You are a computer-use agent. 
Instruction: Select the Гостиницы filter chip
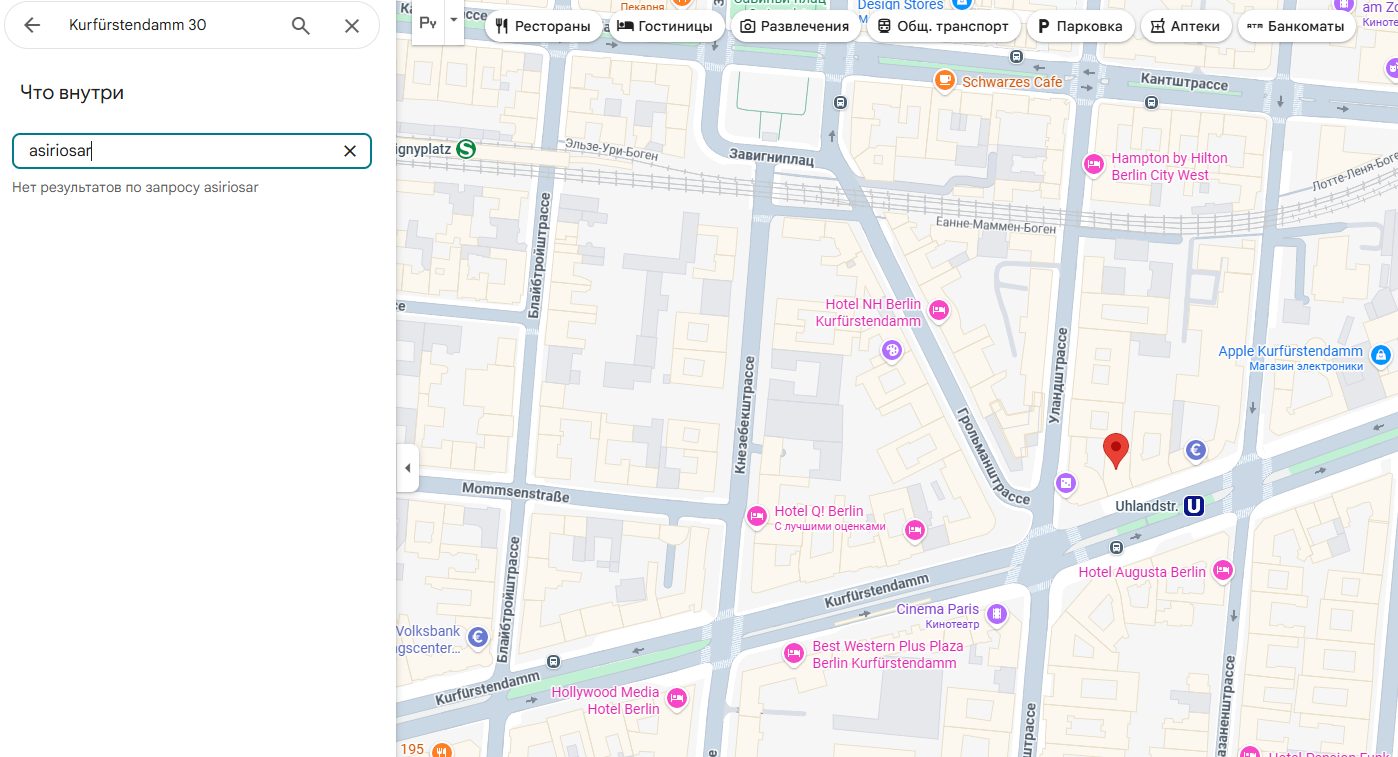click(665, 26)
